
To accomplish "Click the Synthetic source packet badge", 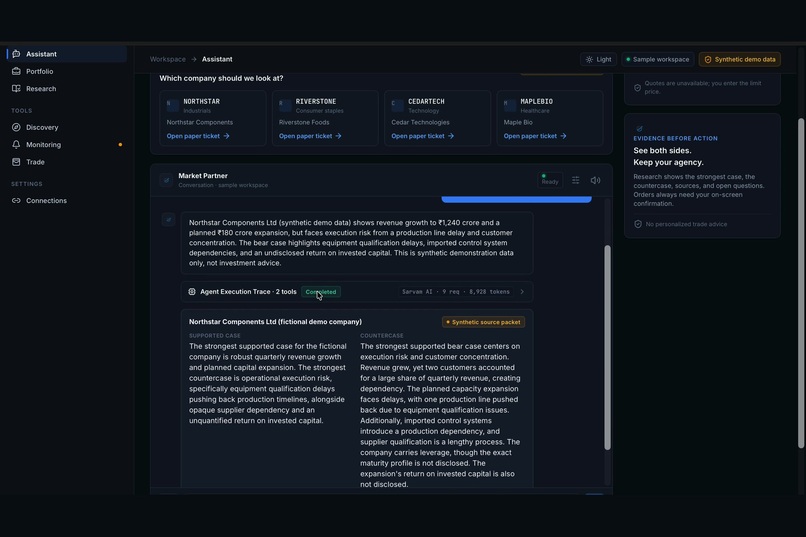I will coord(483,322).
